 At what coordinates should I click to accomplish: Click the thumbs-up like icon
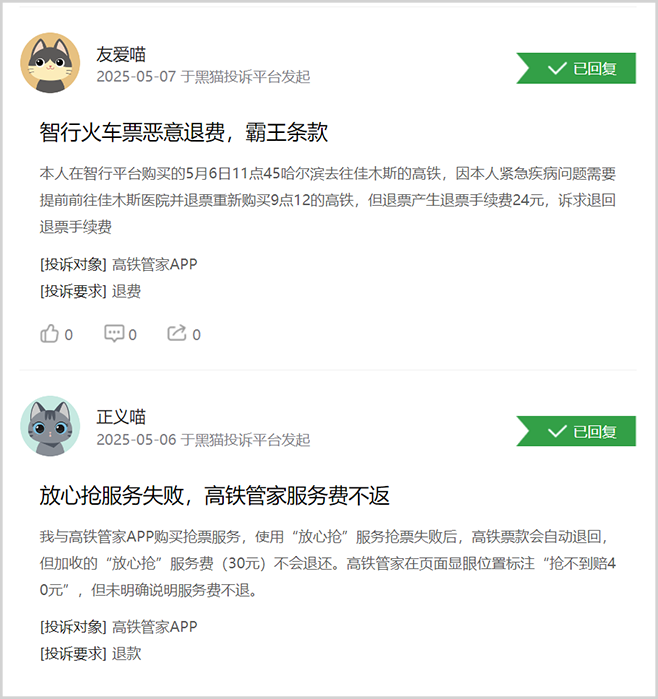[49, 333]
